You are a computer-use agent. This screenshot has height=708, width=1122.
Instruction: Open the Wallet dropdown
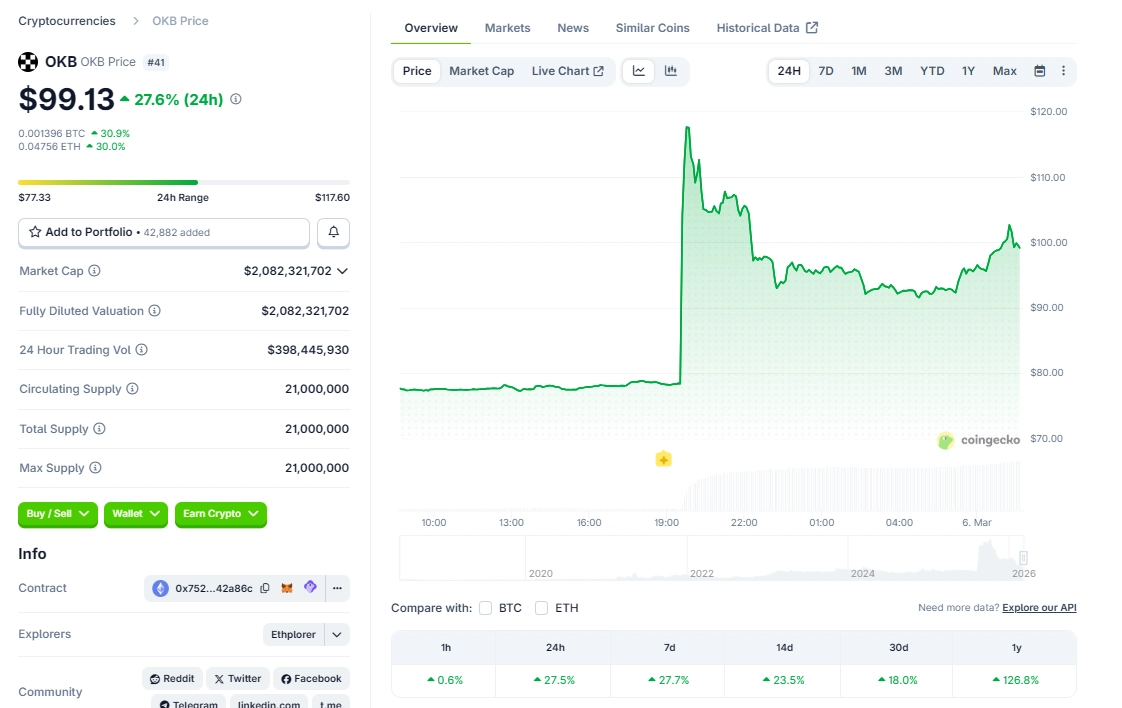pos(135,514)
